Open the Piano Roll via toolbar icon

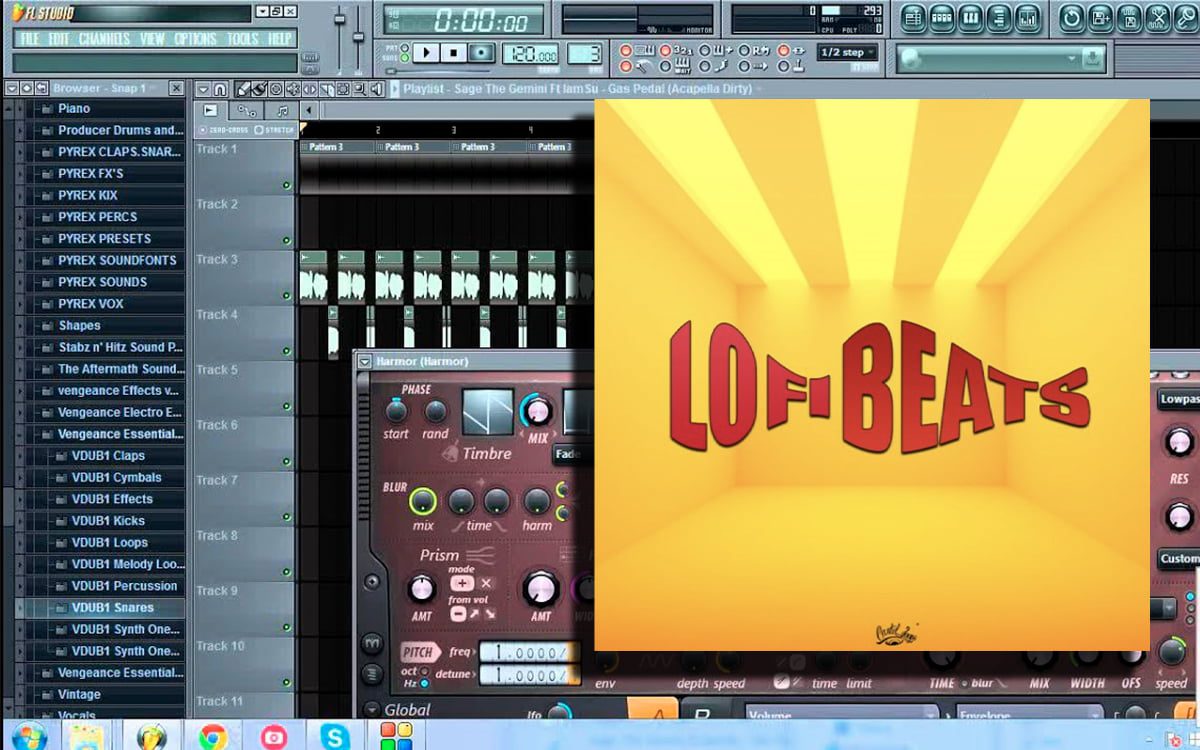click(x=971, y=18)
